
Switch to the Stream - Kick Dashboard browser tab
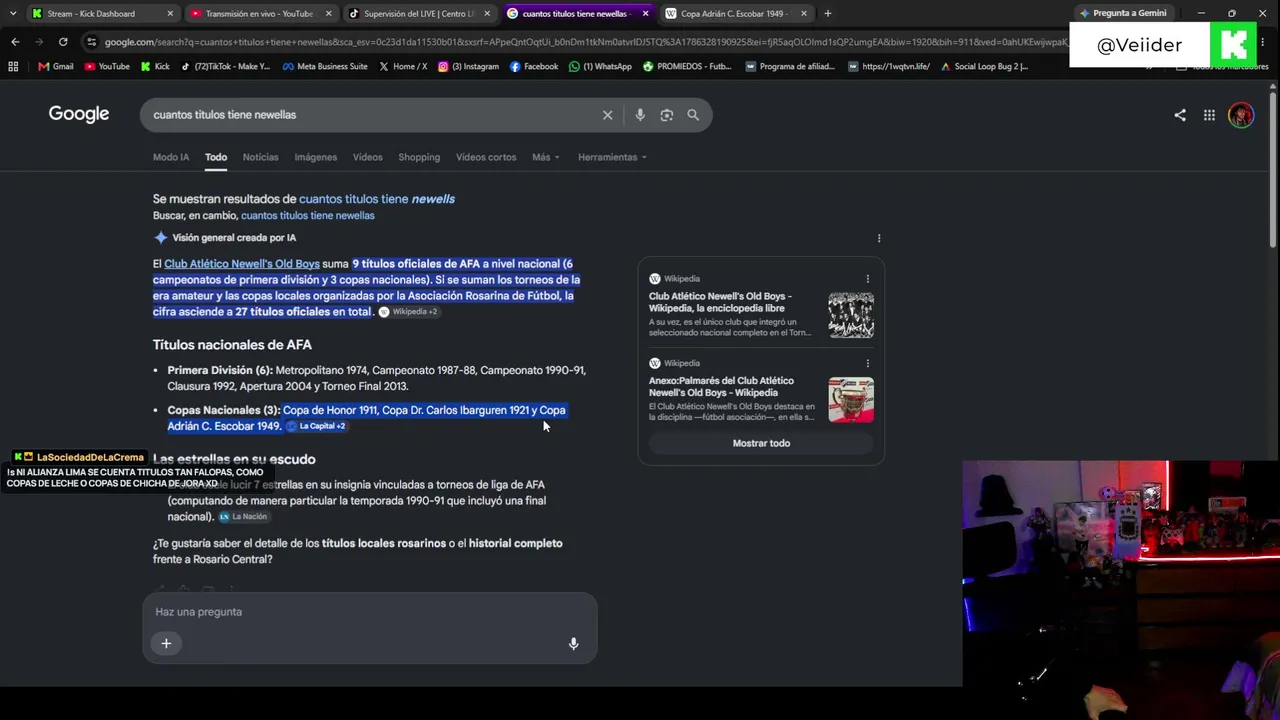pos(100,14)
